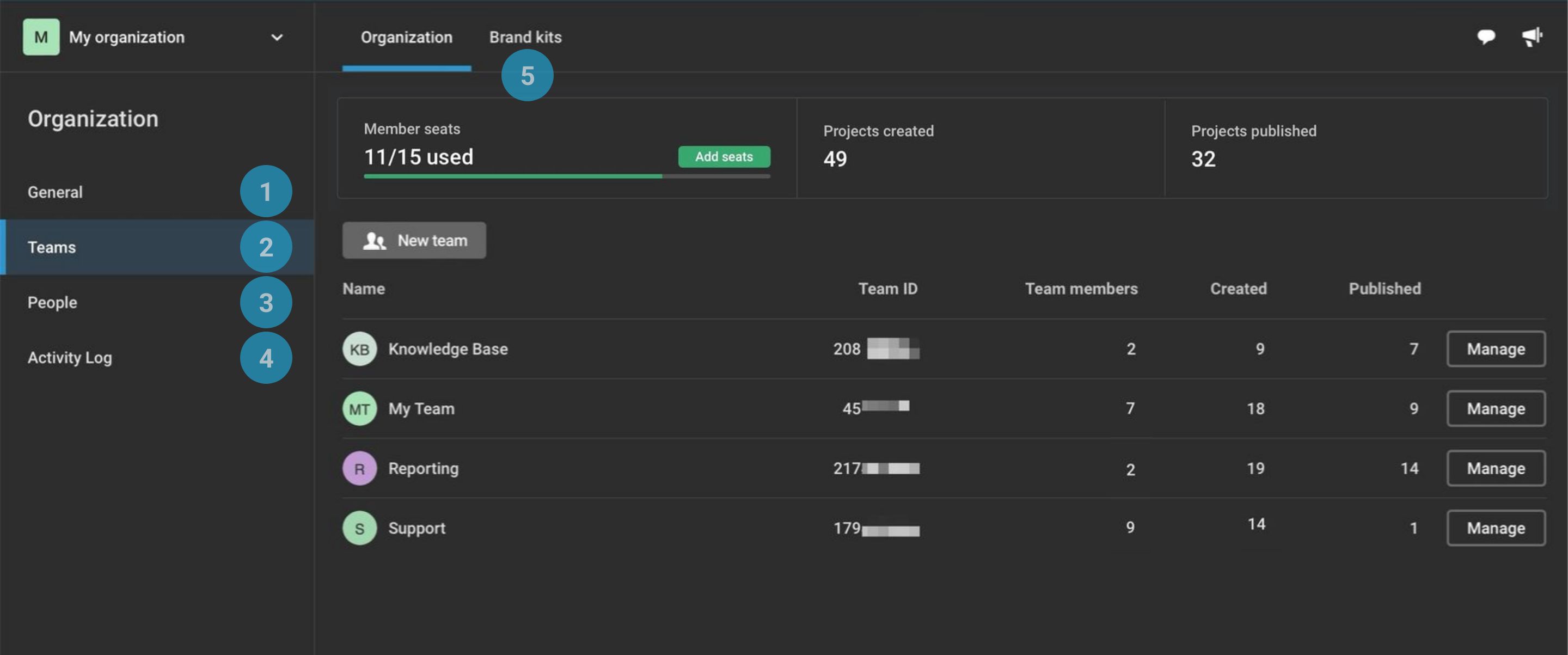Expand the My organization dropdown
This screenshot has height=655, width=1568.
278,38
